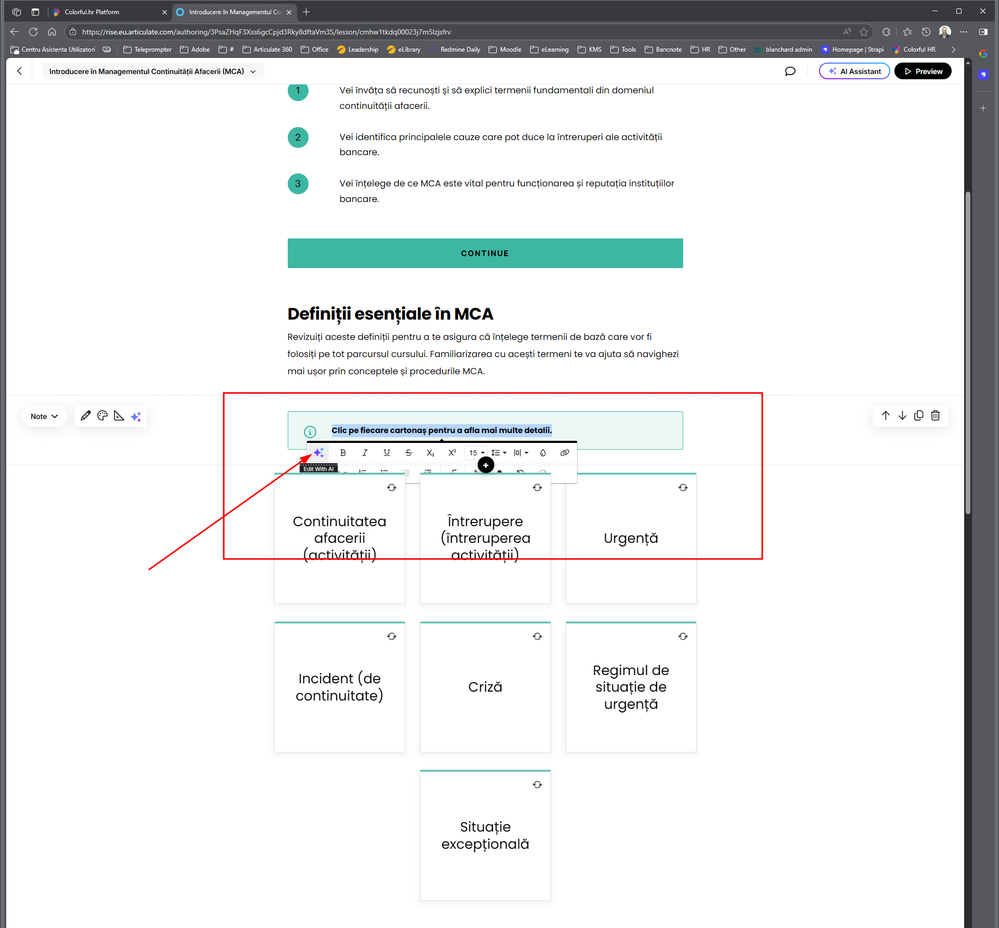Show more bookmarks with the overflow chevron
Viewport: 999px width, 928px height.
[953, 50]
